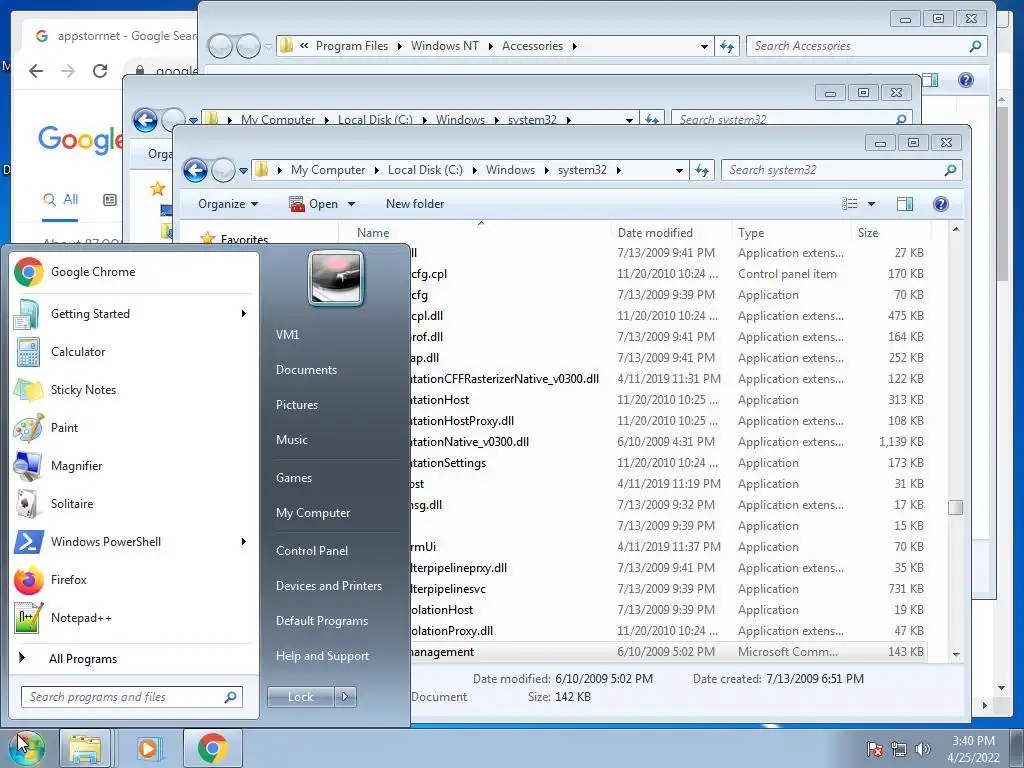Open Help and Support
This screenshot has width=1024, height=768.
[322, 656]
